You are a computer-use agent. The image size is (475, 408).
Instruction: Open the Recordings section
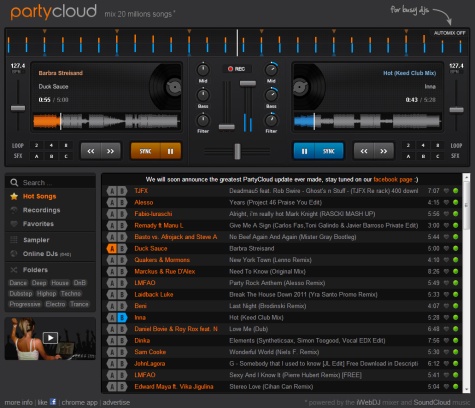41,210
